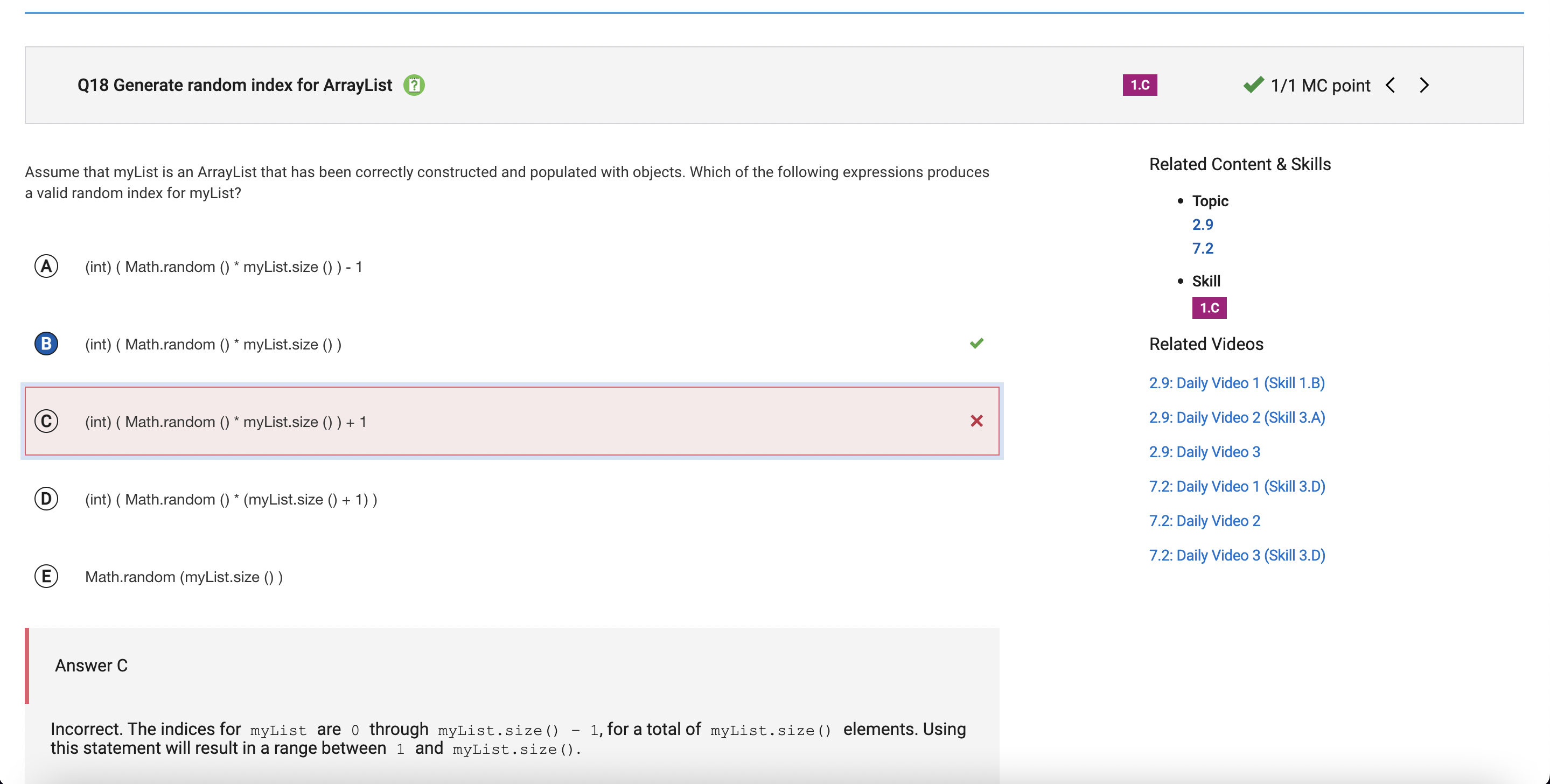
Task: Open 2.9: Daily Video 3 link
Action: (x=1204, y=451)
